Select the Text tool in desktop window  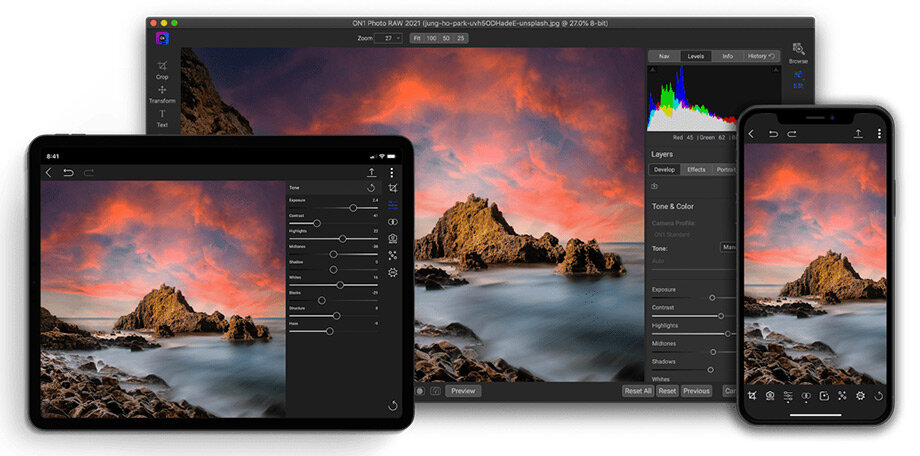pyautogui.click(x=162, y=117)
